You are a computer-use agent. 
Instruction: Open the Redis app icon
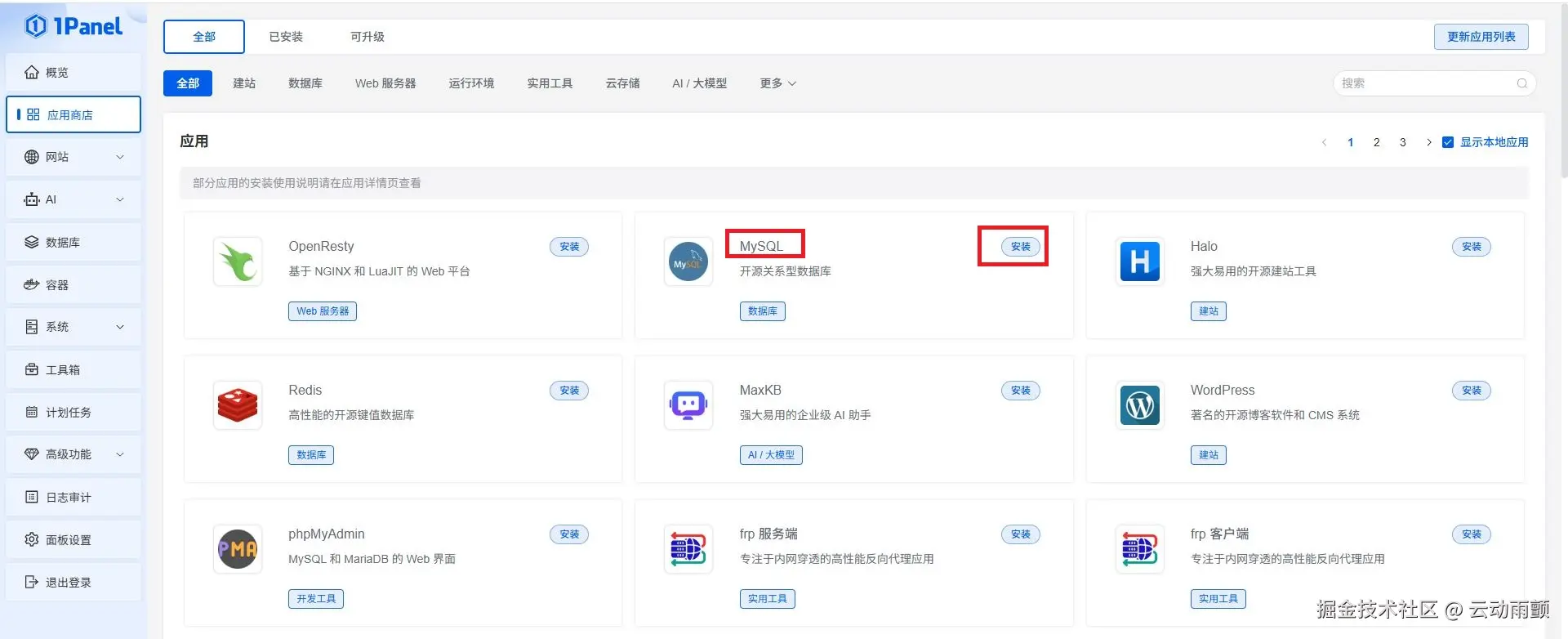238,405
